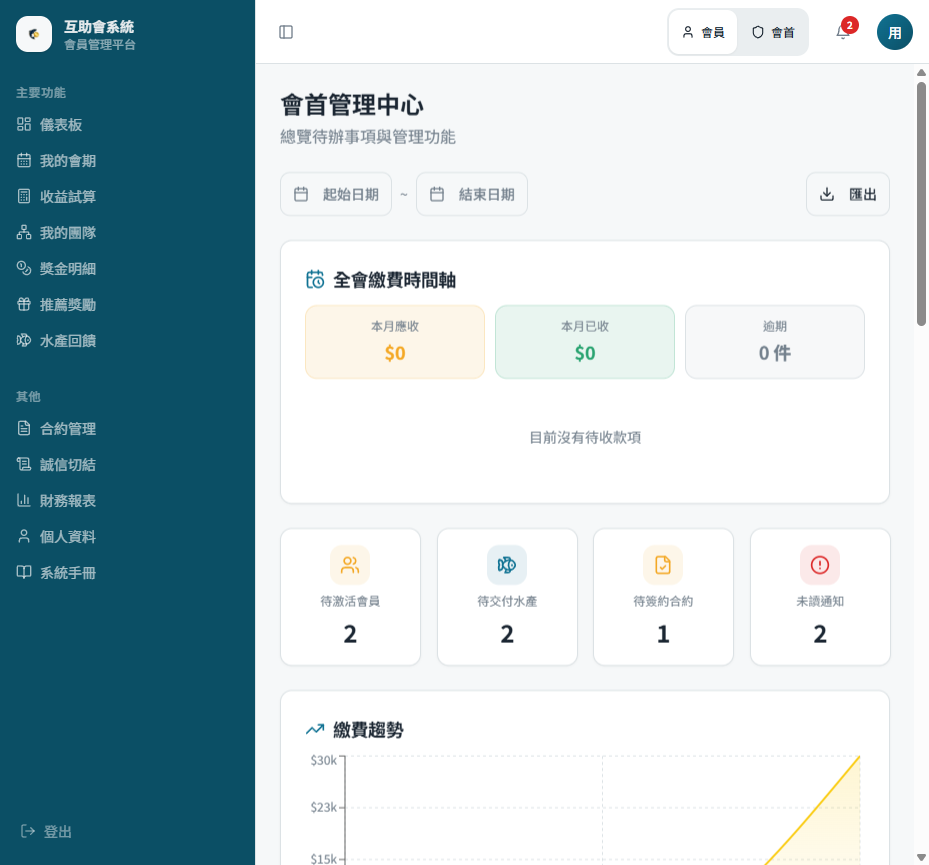The image size is (929, 865).
Task: Click the $30k axis label
Action: [323, 760]
